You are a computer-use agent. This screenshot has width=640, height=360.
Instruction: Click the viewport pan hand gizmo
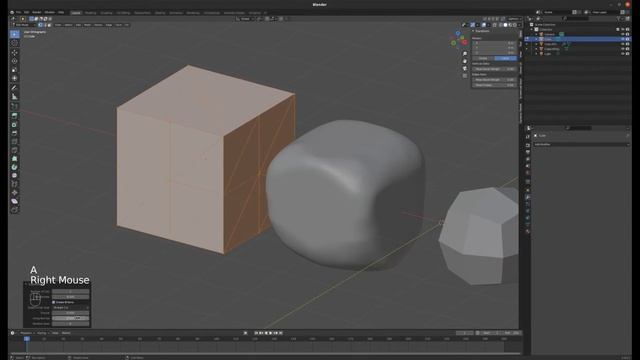click(465, 61)
